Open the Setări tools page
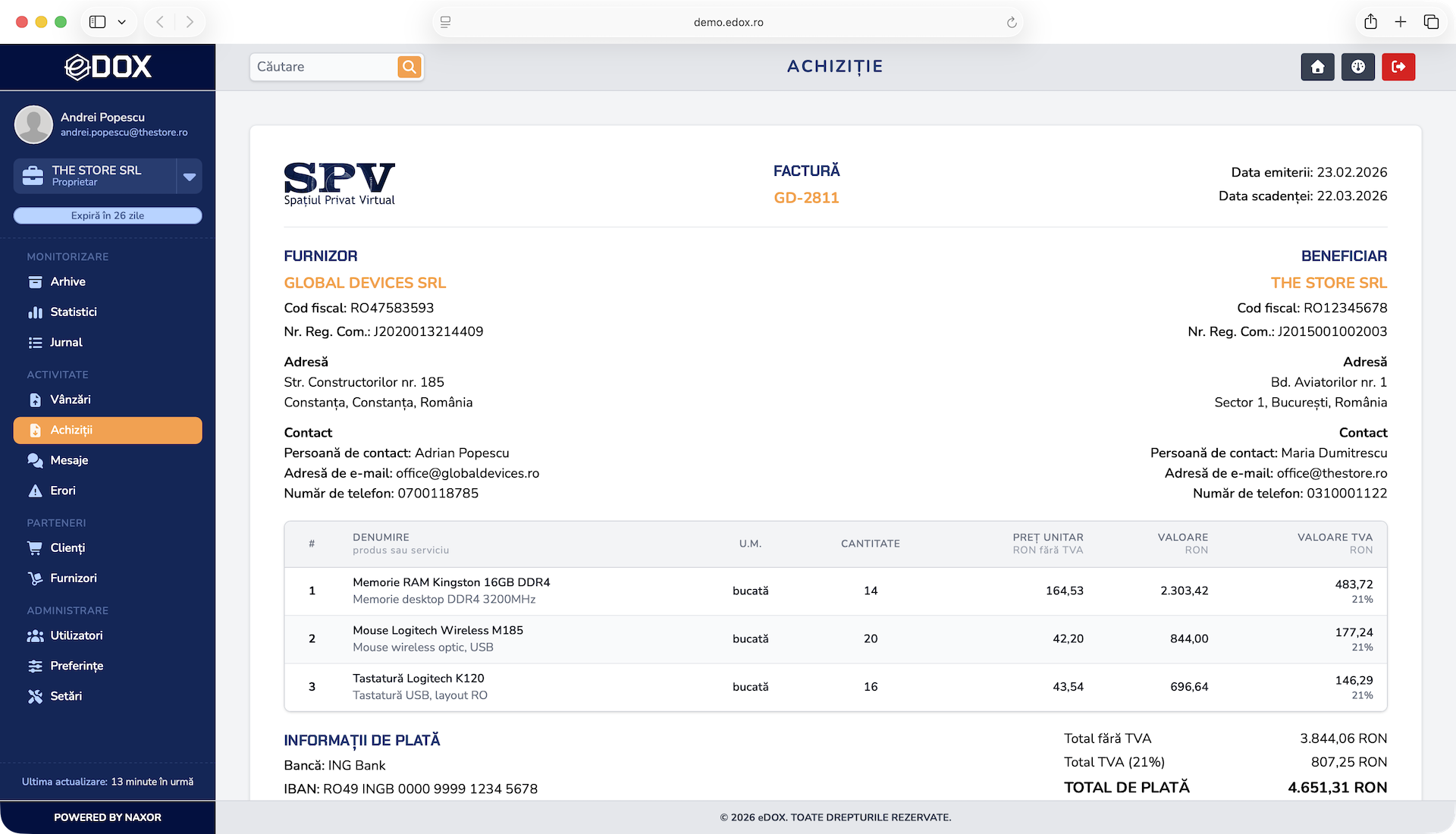The height and width of the screenshot is (834, 1456). [x=65, y=696]
